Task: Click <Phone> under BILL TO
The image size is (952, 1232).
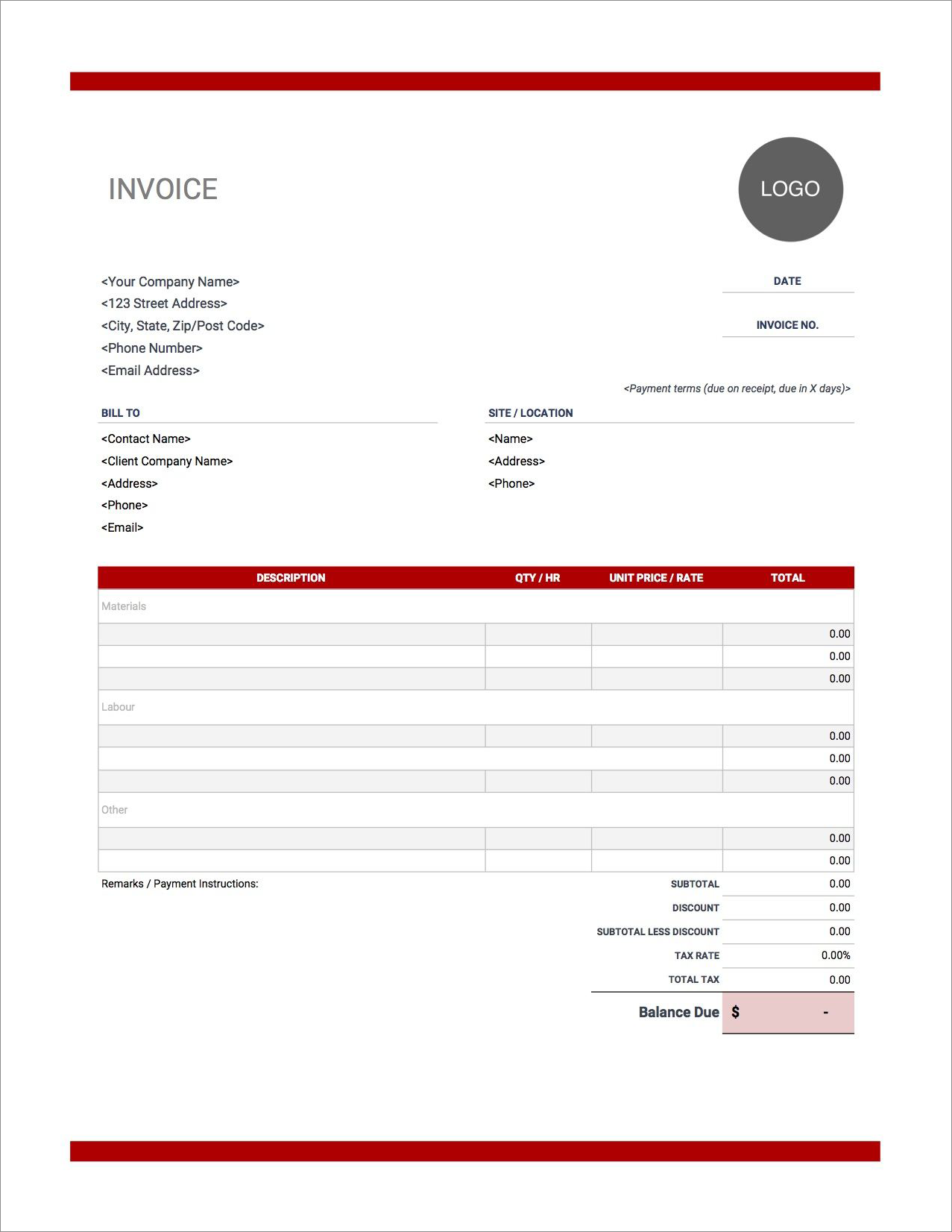Action: click(x=124, y=506)
